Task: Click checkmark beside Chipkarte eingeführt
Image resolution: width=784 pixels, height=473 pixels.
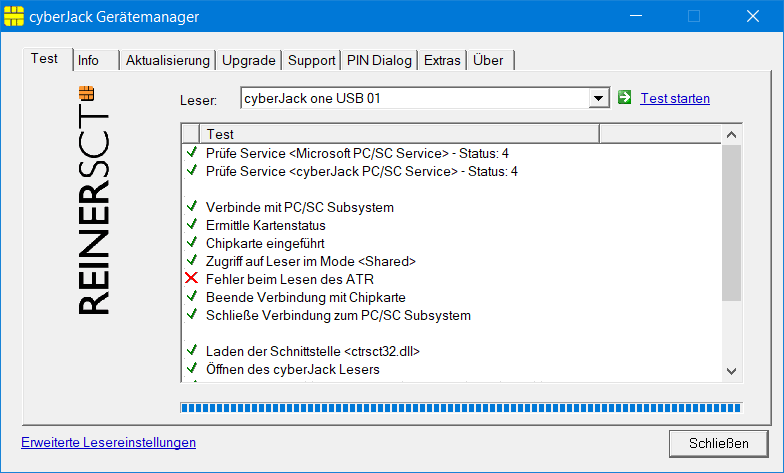Action: 192,242
